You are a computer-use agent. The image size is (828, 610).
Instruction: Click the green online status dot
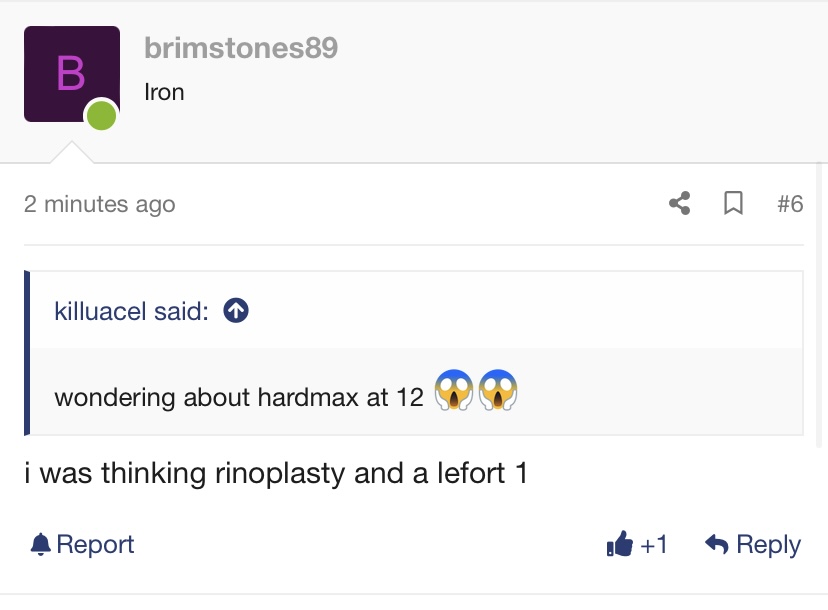[101, 115]
